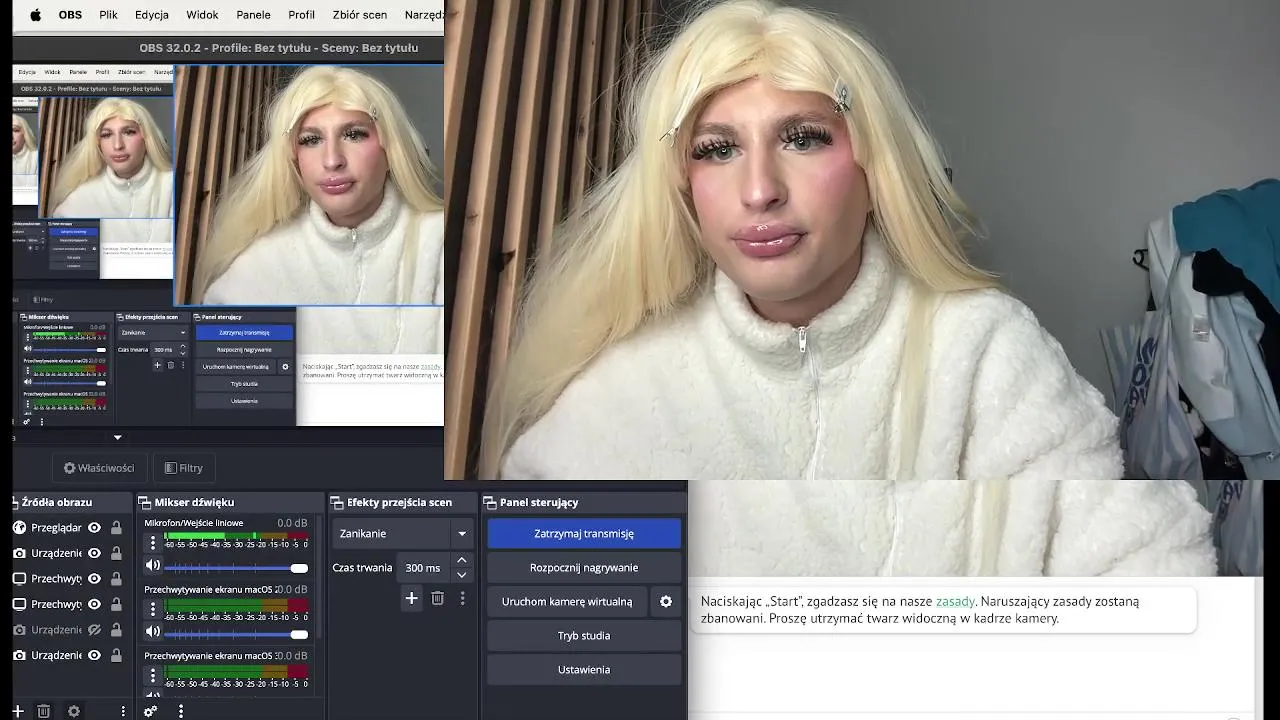This screenshot has height=720, width=1280.
Task: Click the dock icon next to the Mikser dźwięku title
Action: [x=144, y=502]
